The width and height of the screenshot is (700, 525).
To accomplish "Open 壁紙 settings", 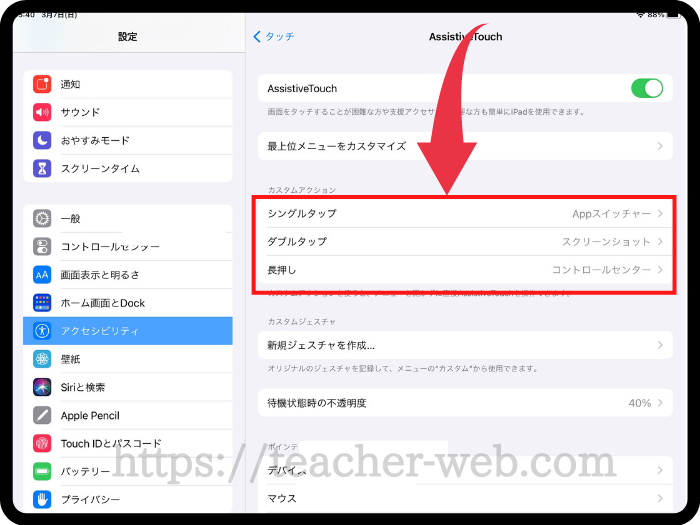I will [128, 359].
